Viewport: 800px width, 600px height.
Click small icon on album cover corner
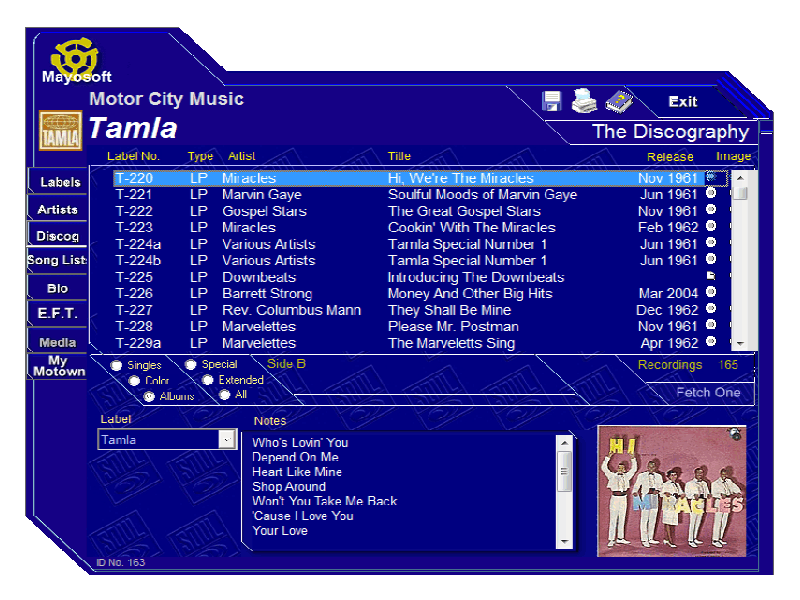tap(735, 434)
